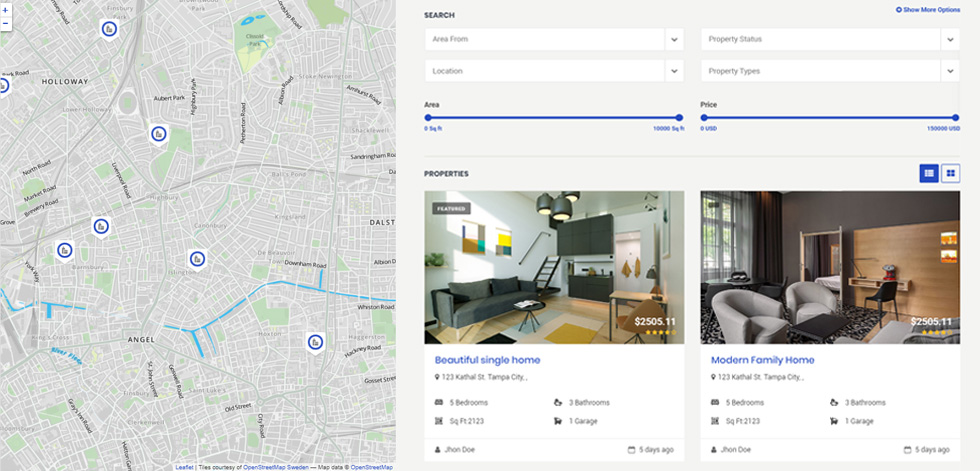Open Modern Family Home listing title

pyautogui.click(x=762, y=360)
